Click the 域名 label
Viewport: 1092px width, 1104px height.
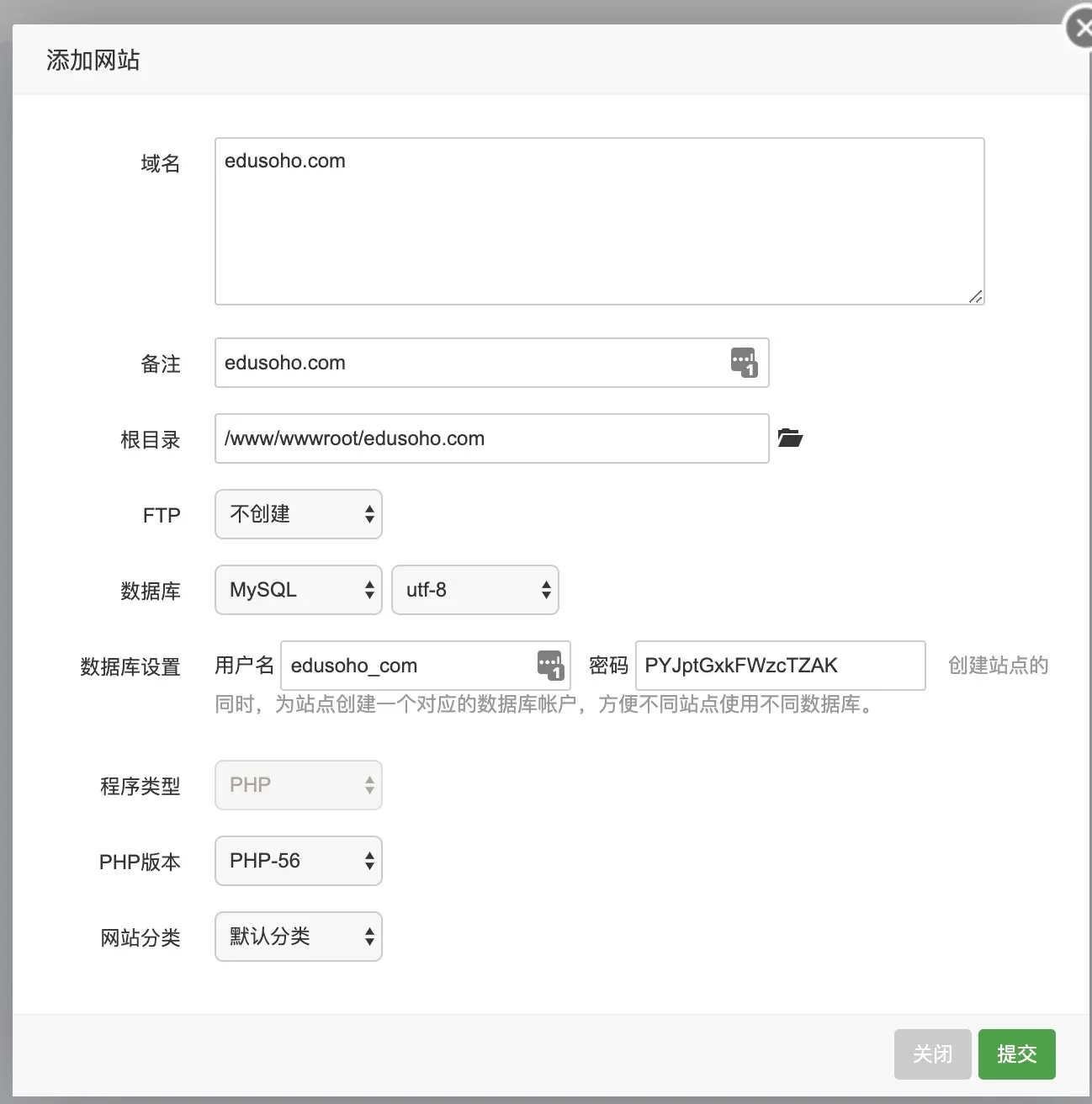pyautogui.click(x=161, y=163)
